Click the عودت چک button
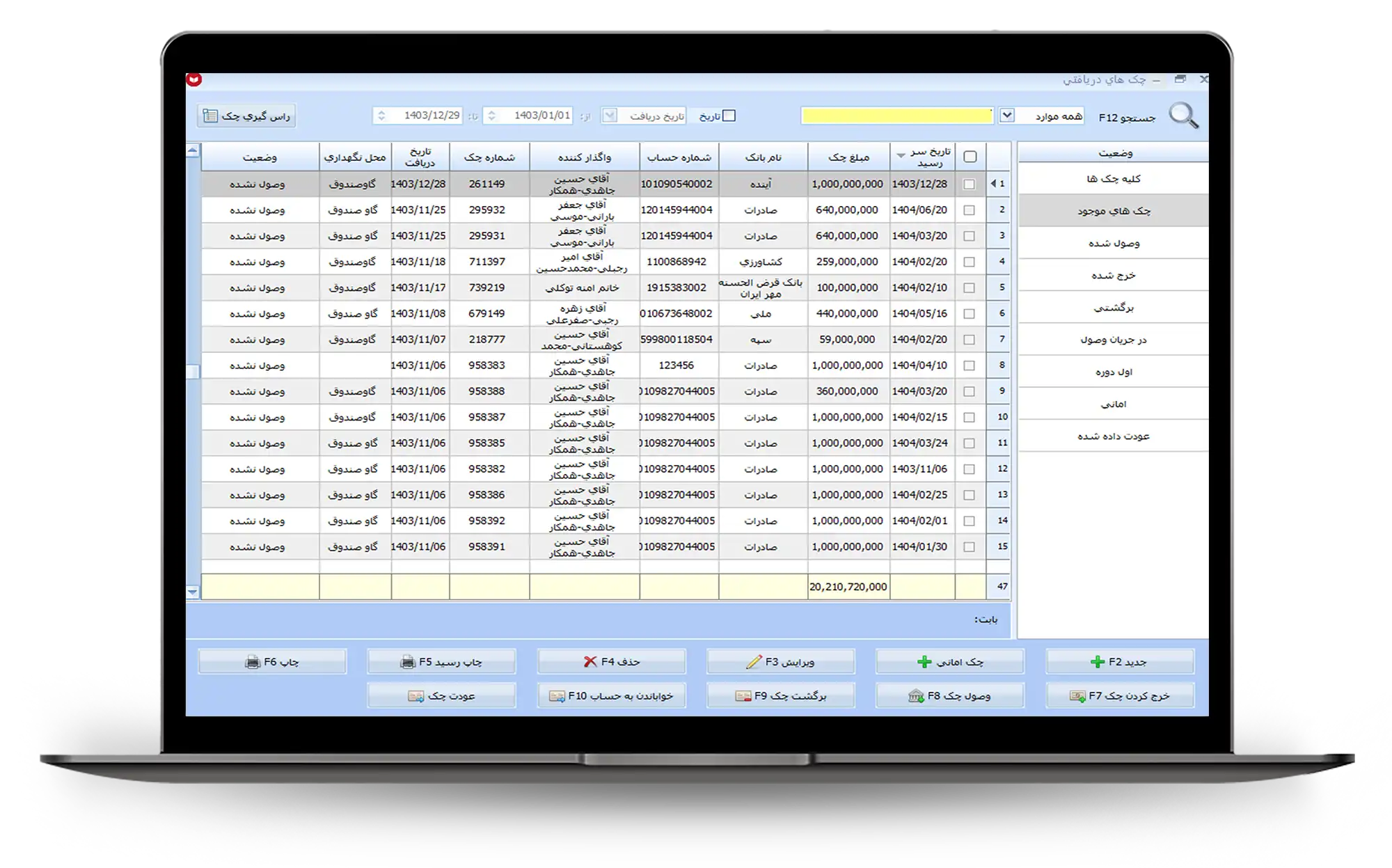 [442, 696]
